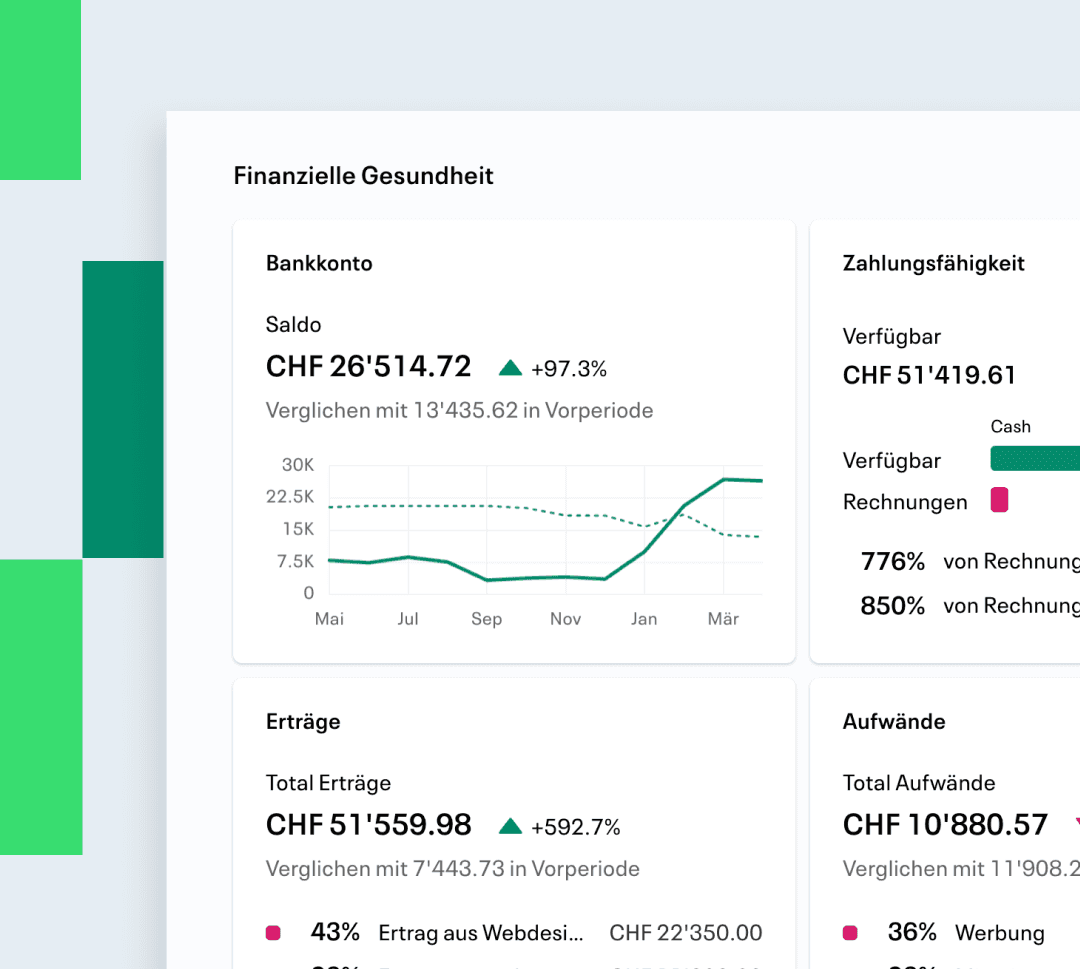Click the Mär label on chart axis

(723, 619)
